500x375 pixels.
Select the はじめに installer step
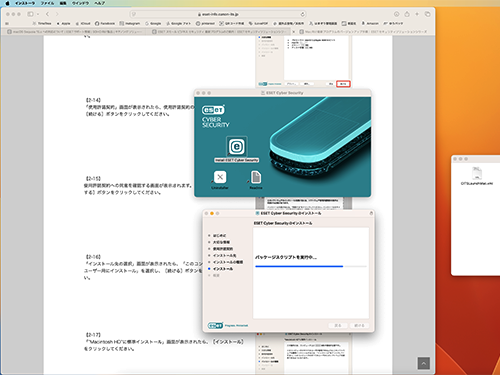point(219,235)
